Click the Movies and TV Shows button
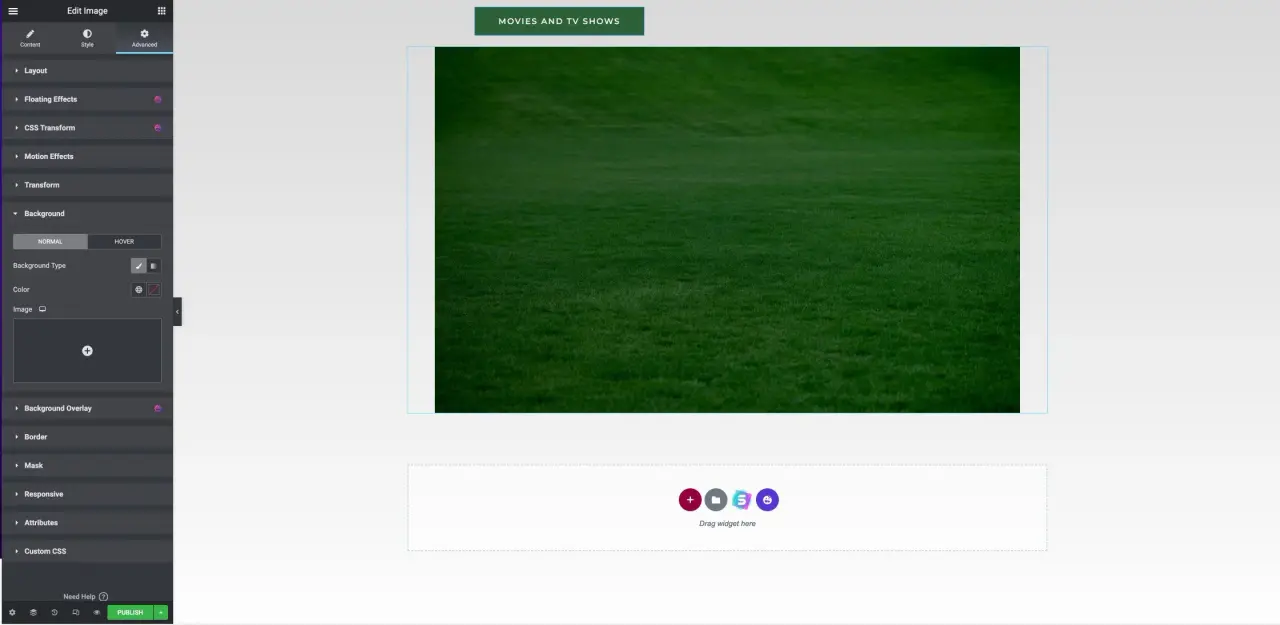Image resolution: width=1280 pixels, height=625 pixels. [559, 21]
